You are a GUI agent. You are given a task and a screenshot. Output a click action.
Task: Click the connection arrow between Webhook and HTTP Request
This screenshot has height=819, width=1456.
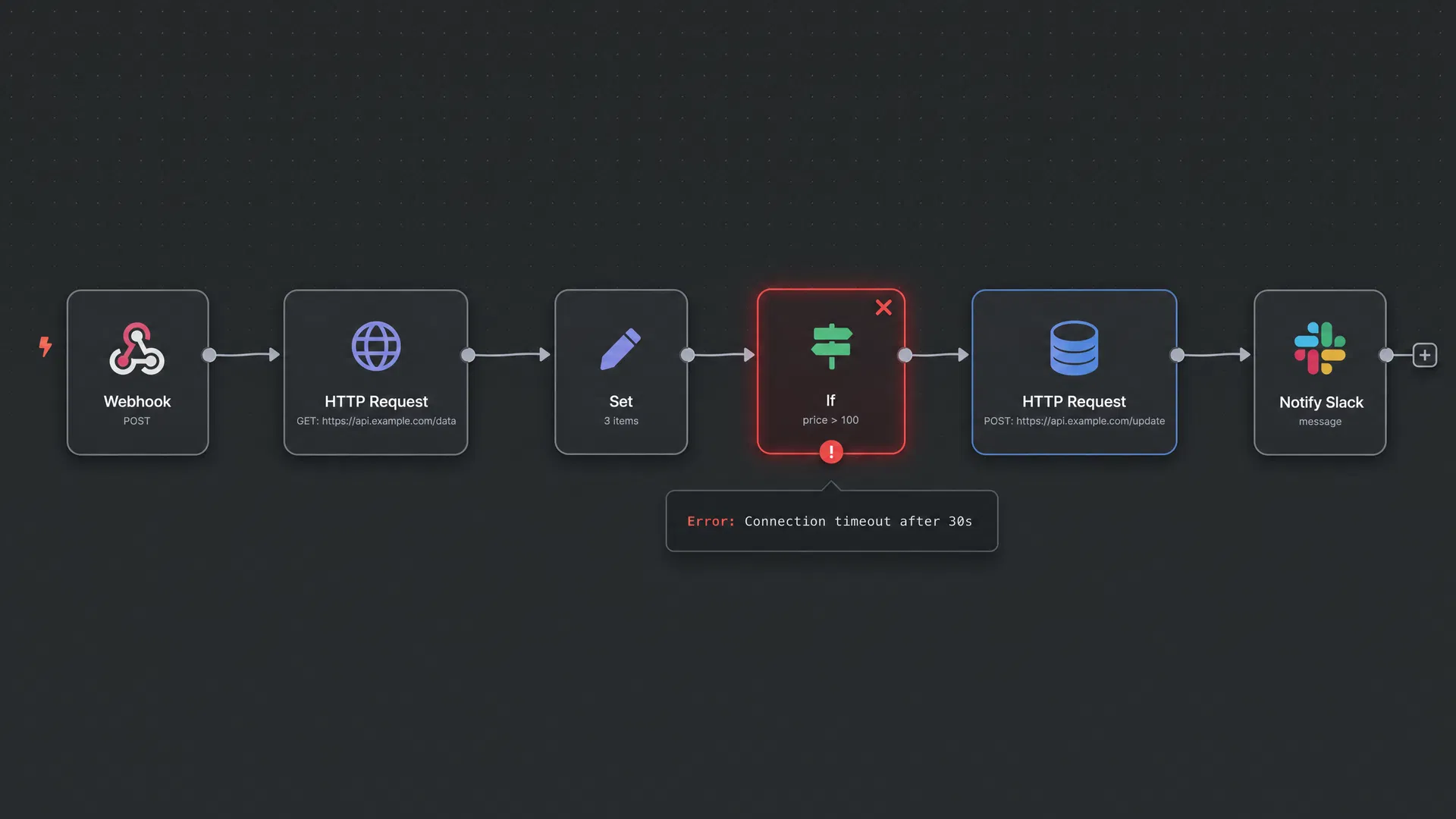point(246,354)
